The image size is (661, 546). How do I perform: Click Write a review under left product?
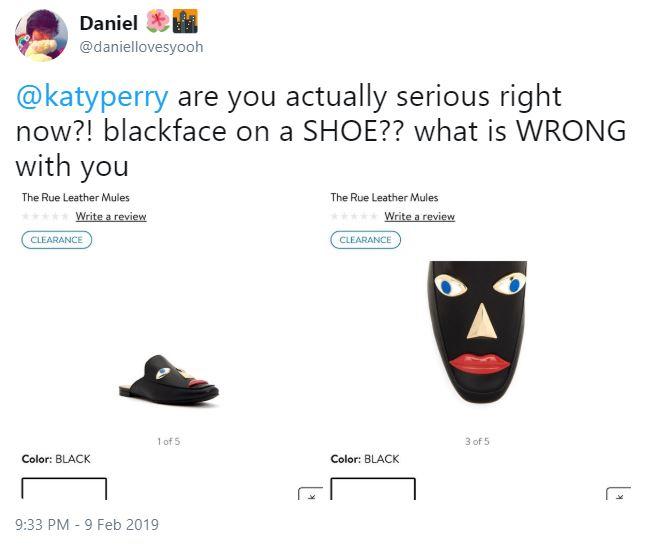pos(111,217)
